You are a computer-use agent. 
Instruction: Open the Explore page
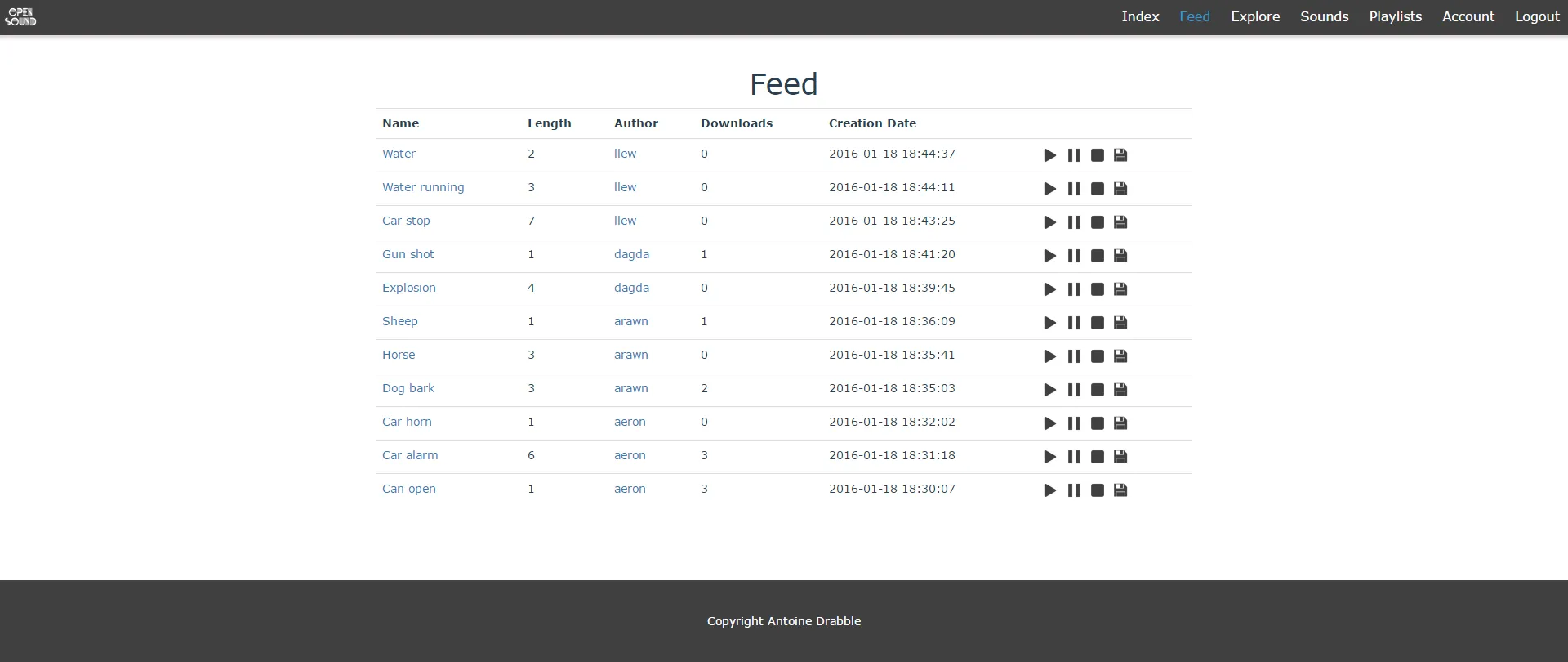[1255, 16]
